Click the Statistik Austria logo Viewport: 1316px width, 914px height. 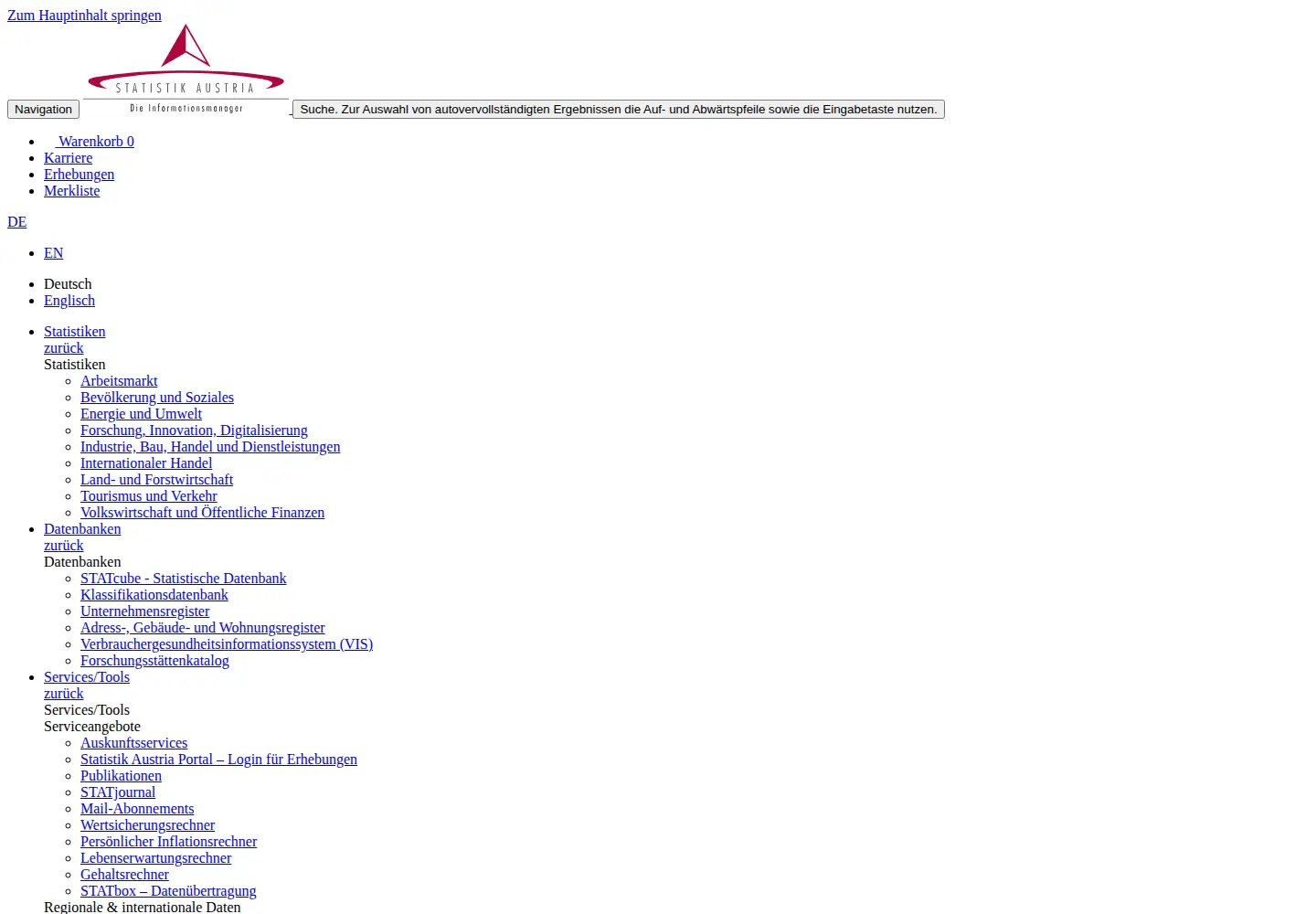coord(186,69)
